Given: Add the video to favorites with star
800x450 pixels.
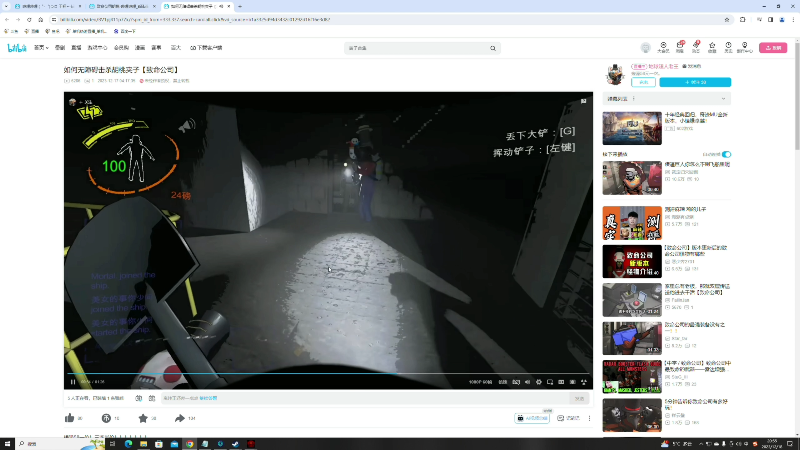Looking at the screenshot, I should click(x=143, y=418).
